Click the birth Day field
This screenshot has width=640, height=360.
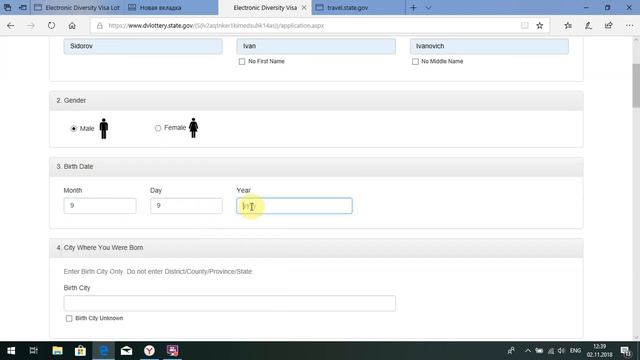pyautogui.click(x=186, y=206)
